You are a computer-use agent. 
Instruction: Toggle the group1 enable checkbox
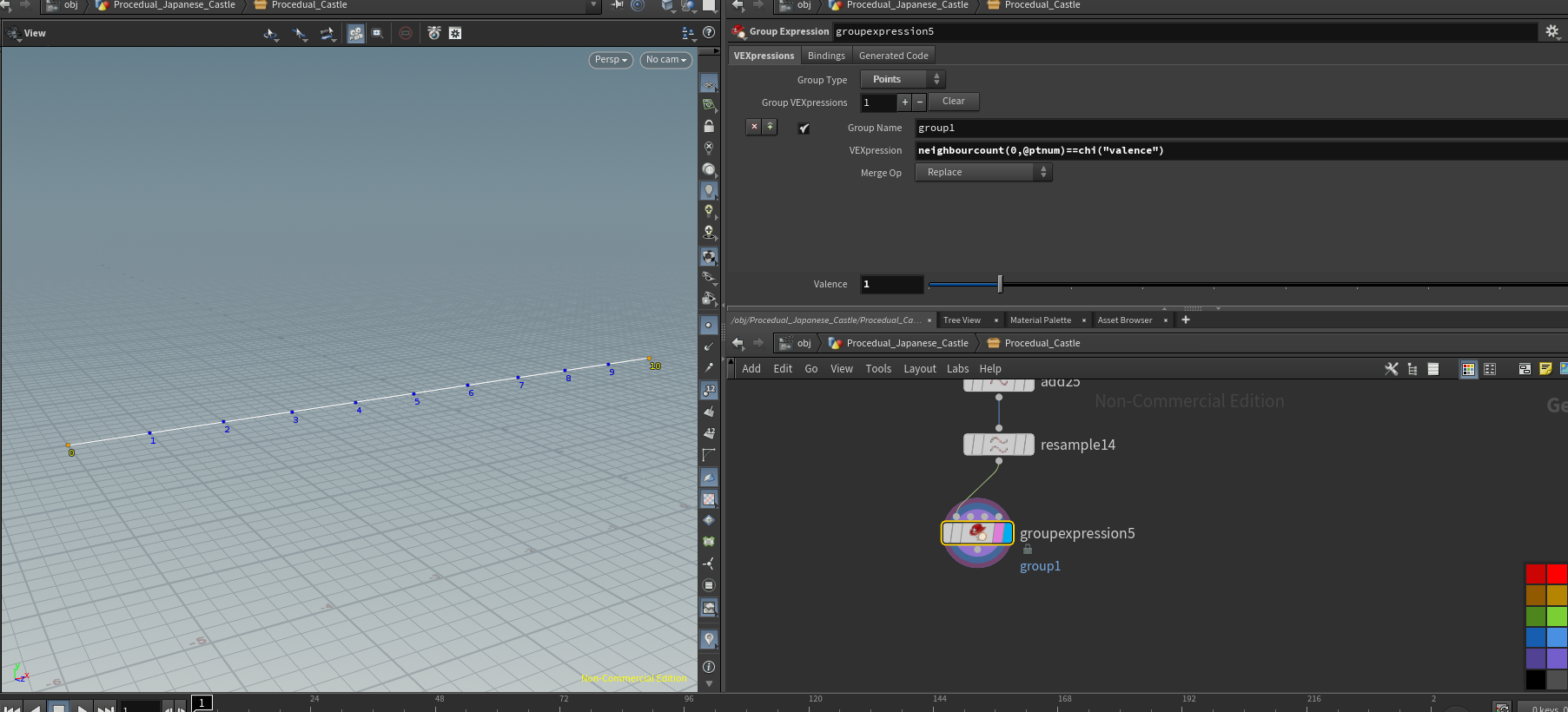[804, 128]
